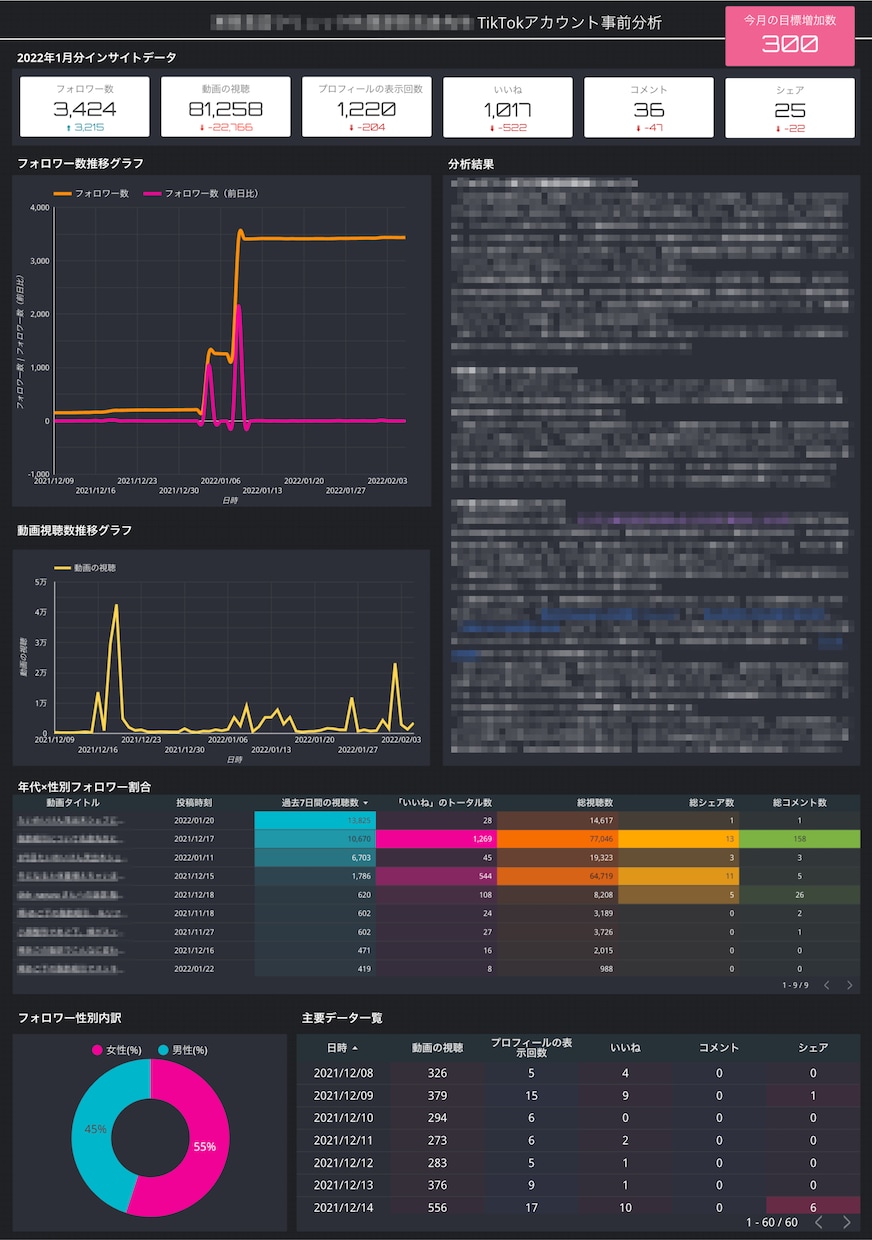Sort data table by 動画の視聴 column header
The image size is (872, 1240).
[437, 1048]
